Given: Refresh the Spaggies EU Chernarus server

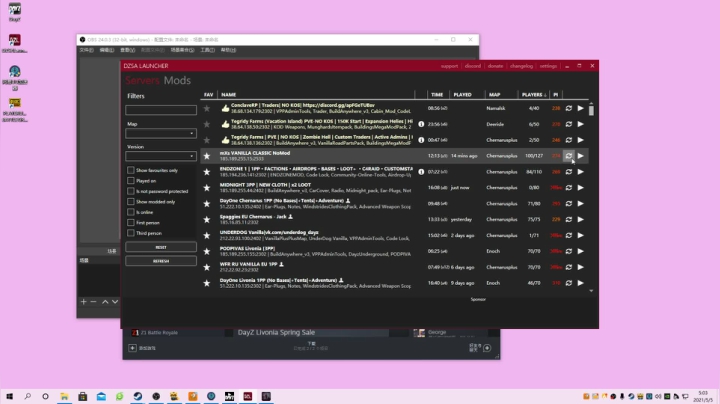Looking at the screenshot, I should [569, 219].
